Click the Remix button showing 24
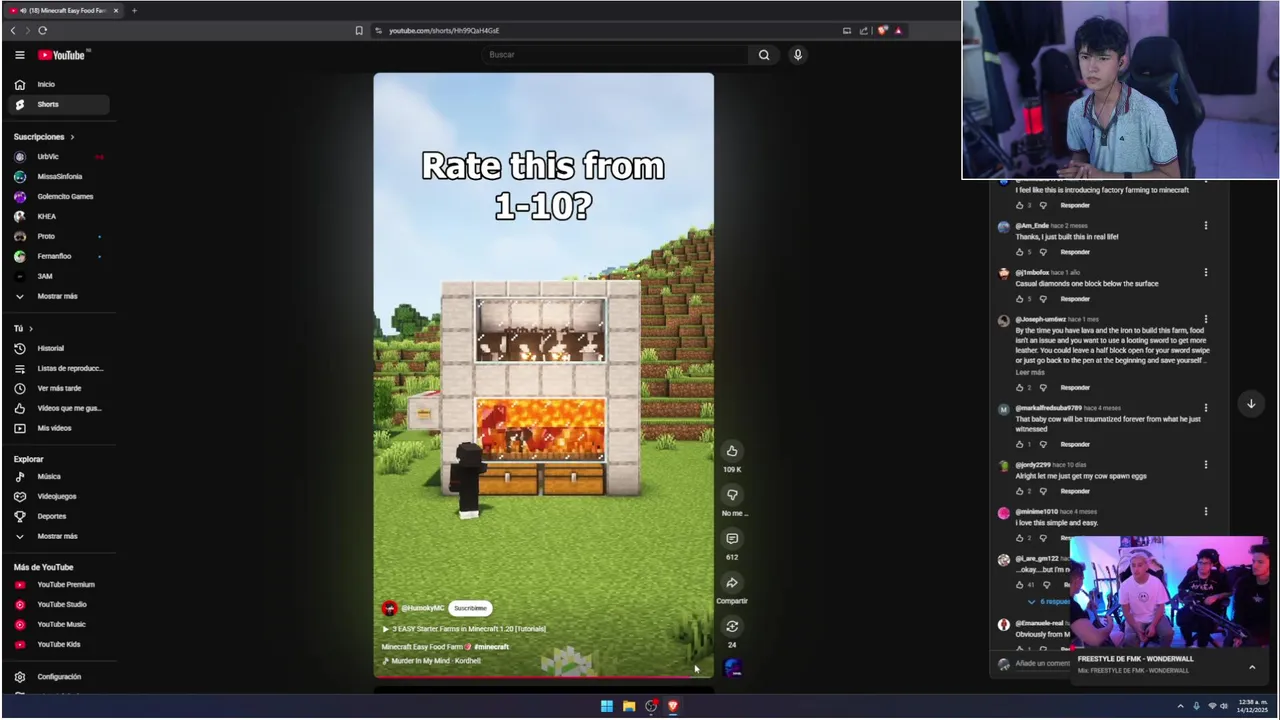 [732, 627]
